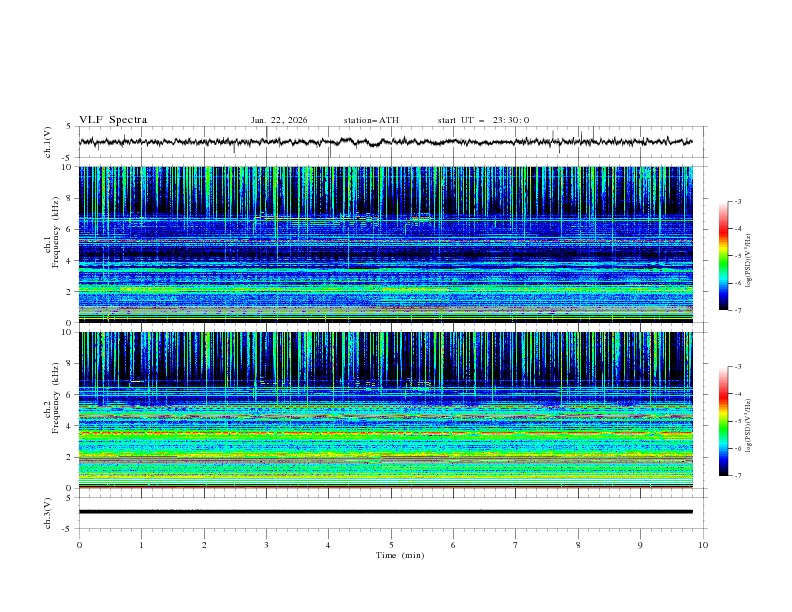
Task: Pick the lower ch.2 PSD color bar
Action: pyautogui.click(x=723, y=421)
